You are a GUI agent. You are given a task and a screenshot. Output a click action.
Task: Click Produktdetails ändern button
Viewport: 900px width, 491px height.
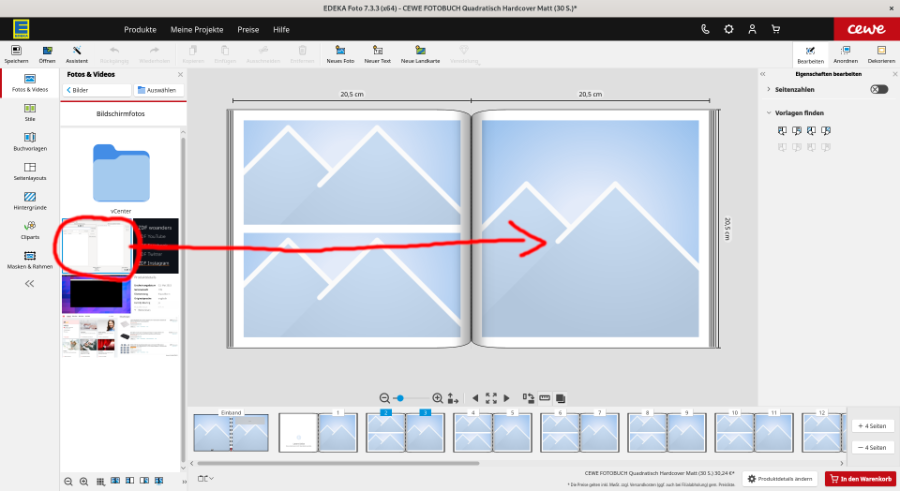coord(781,479)
